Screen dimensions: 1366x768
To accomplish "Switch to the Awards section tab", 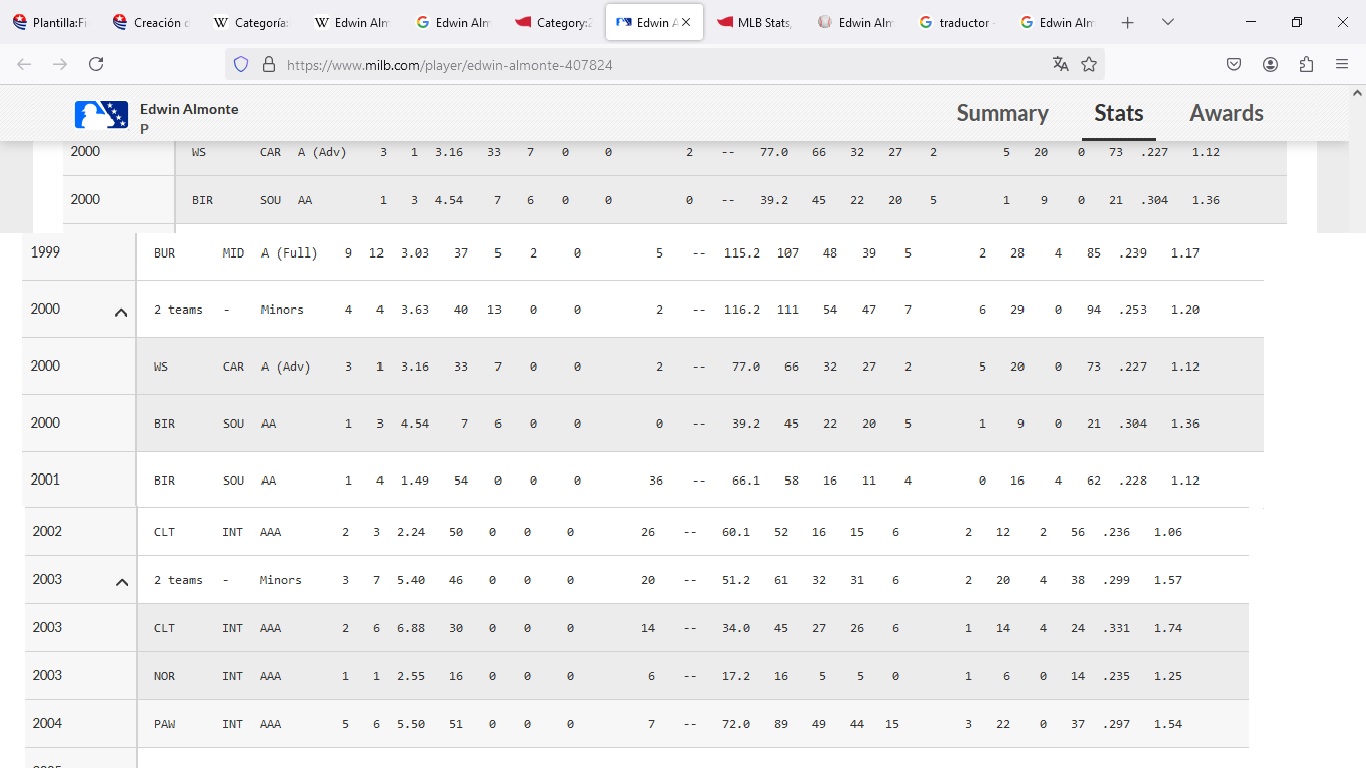I will (x=1226, y=113).
